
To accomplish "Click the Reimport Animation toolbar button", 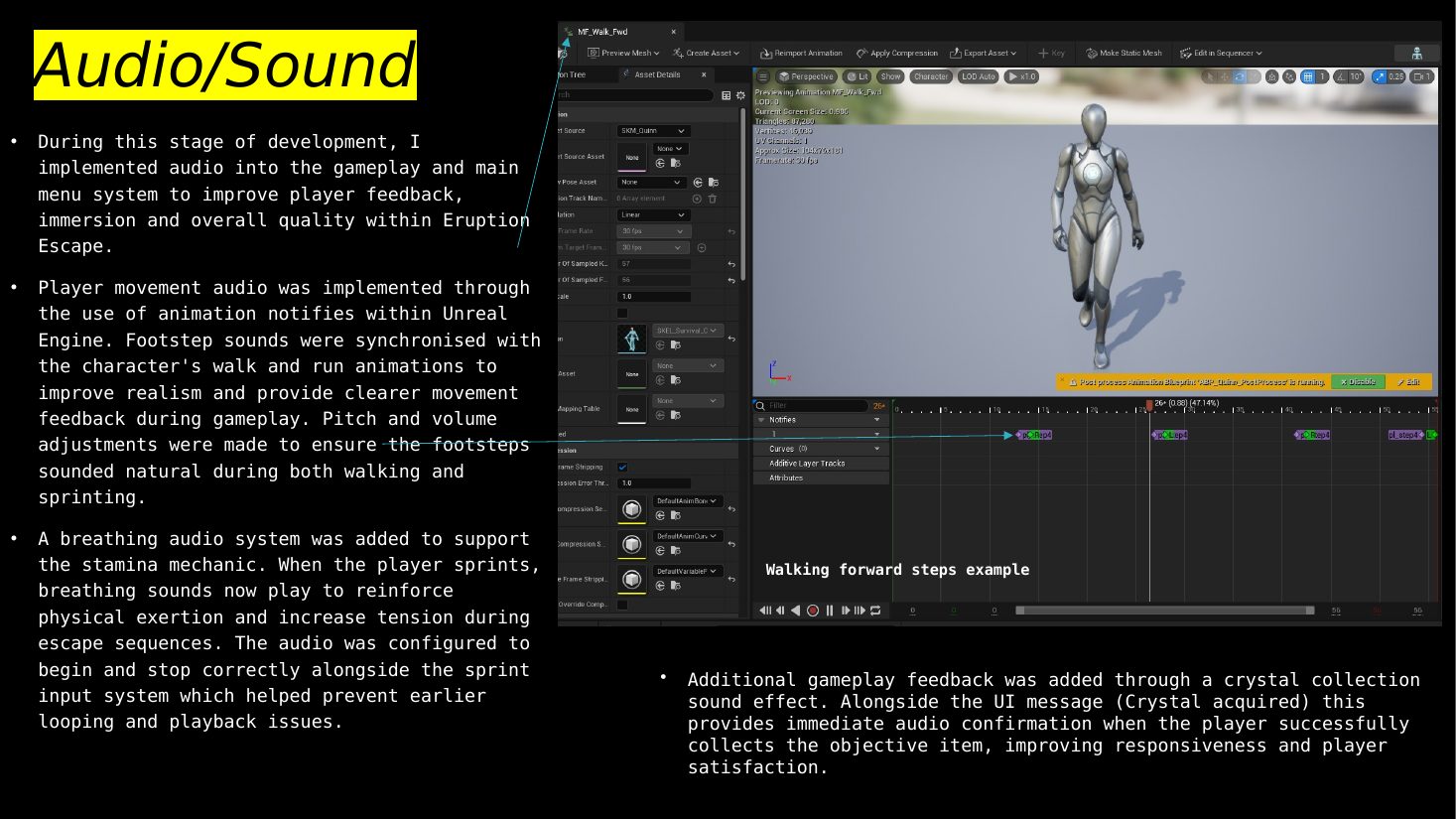I will click(x=801, y=53).
